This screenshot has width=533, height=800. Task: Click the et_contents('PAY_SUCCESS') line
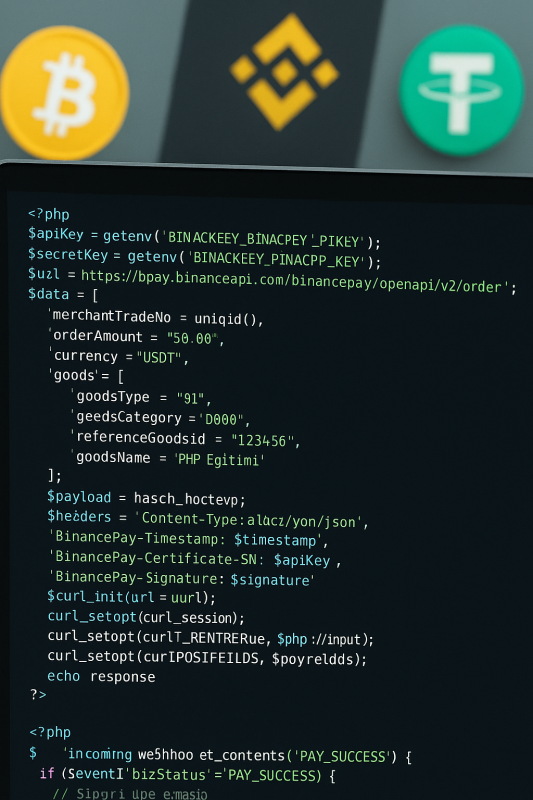point(220,755)
